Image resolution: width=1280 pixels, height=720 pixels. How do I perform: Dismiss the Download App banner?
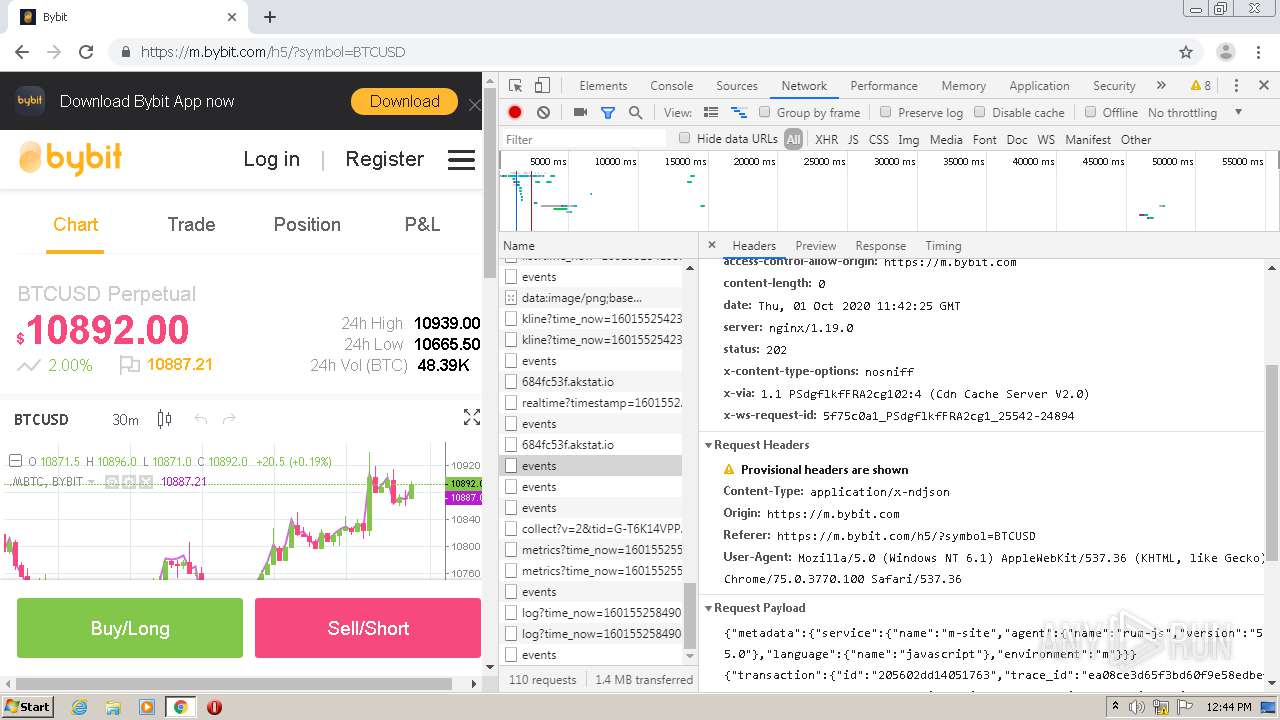click(474, 104)
